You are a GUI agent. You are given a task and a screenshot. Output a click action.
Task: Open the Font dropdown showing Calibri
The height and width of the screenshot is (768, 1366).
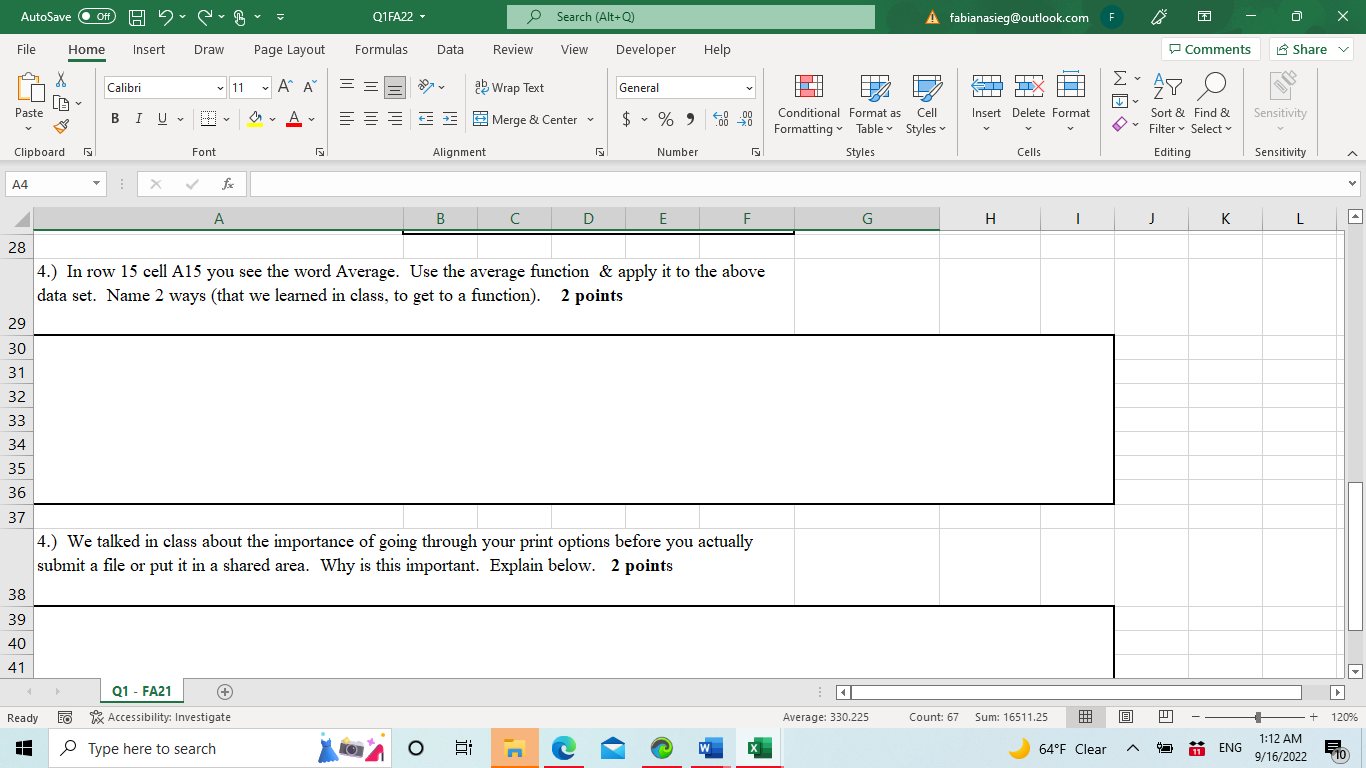coord(219,87)
